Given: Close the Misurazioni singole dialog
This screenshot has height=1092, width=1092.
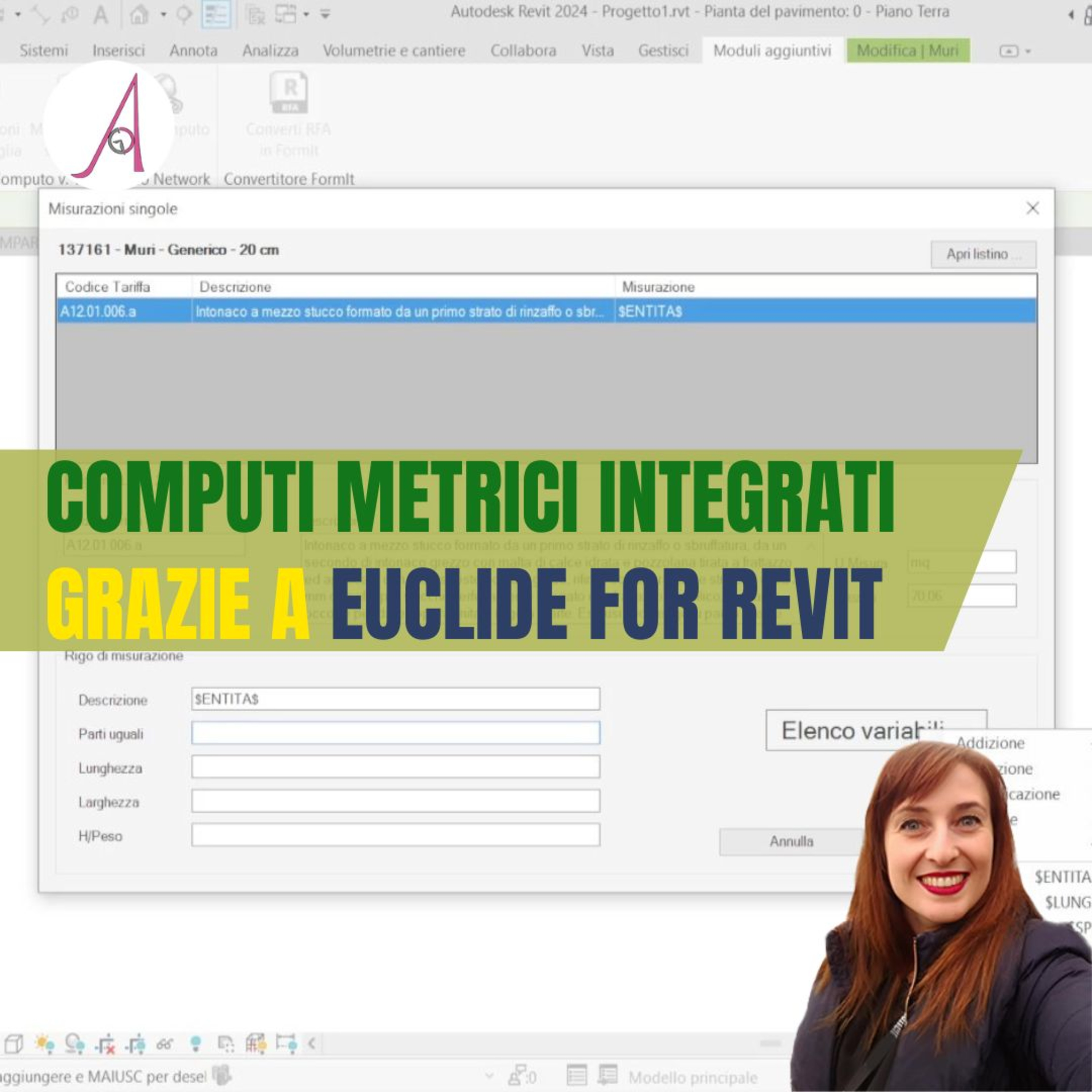Looking at the screenshot, I should pos(1033,209).
